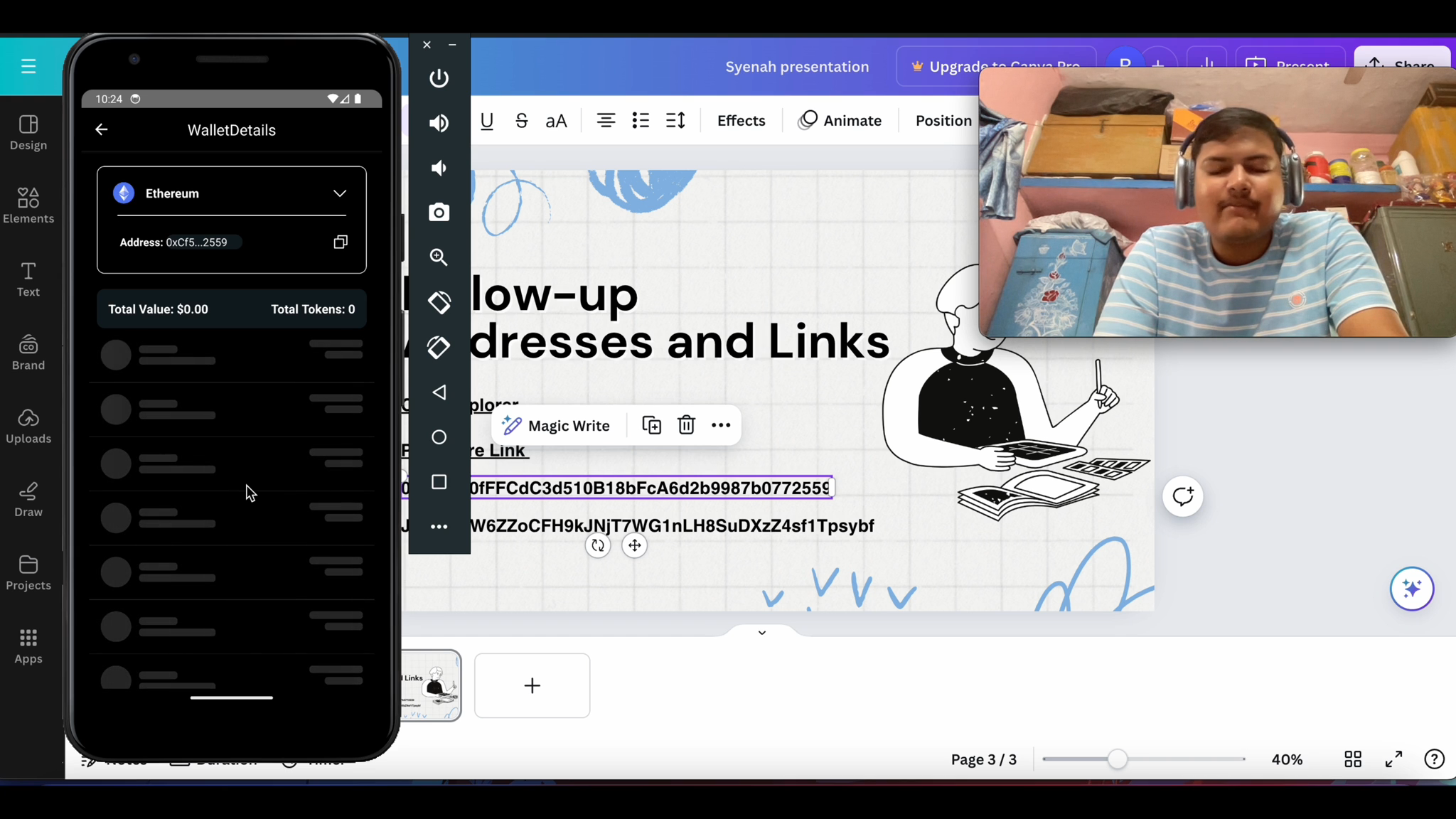Open the Canva hamburger menu

[x=28, y=66]
